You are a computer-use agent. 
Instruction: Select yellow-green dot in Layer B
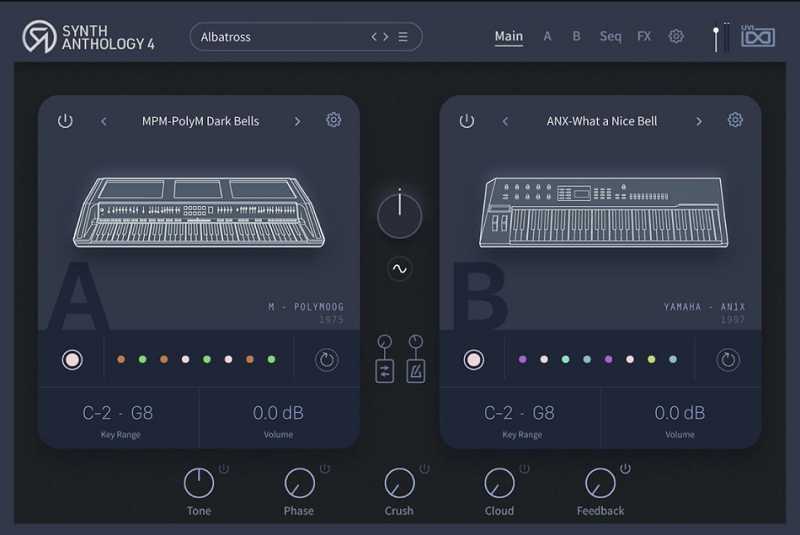point(652,360)
